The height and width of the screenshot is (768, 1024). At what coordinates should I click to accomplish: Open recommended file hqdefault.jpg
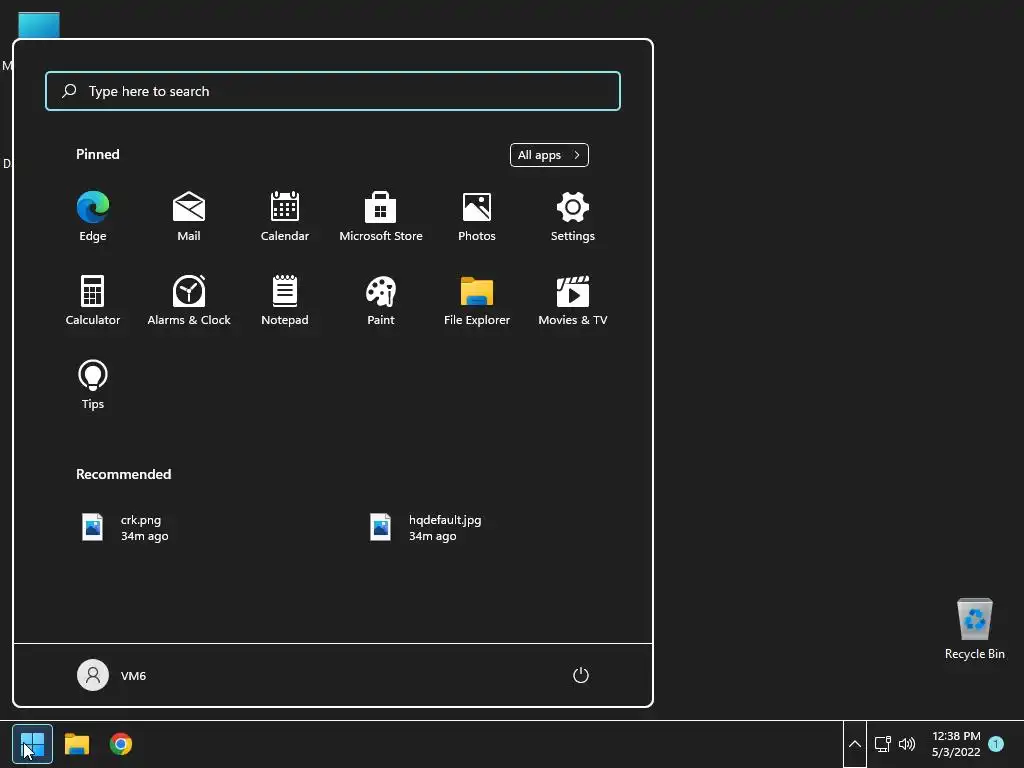tap(426, 528)
